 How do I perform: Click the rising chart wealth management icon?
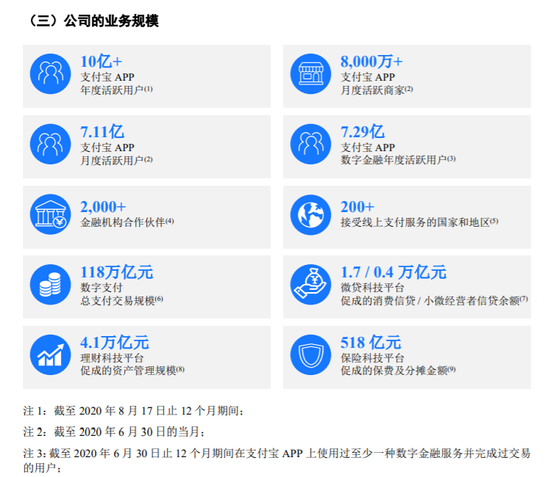pos(51,355)
